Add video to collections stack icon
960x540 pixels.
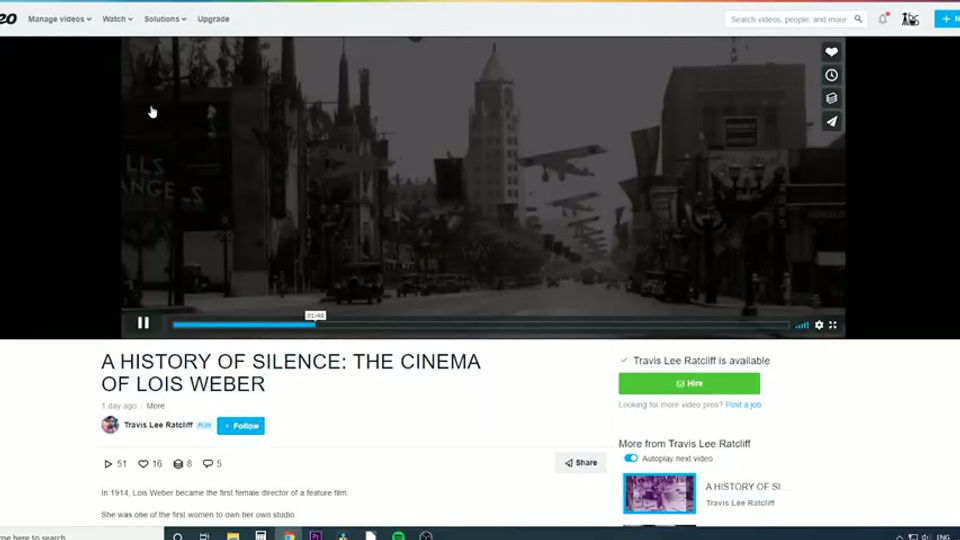point(831,98)
